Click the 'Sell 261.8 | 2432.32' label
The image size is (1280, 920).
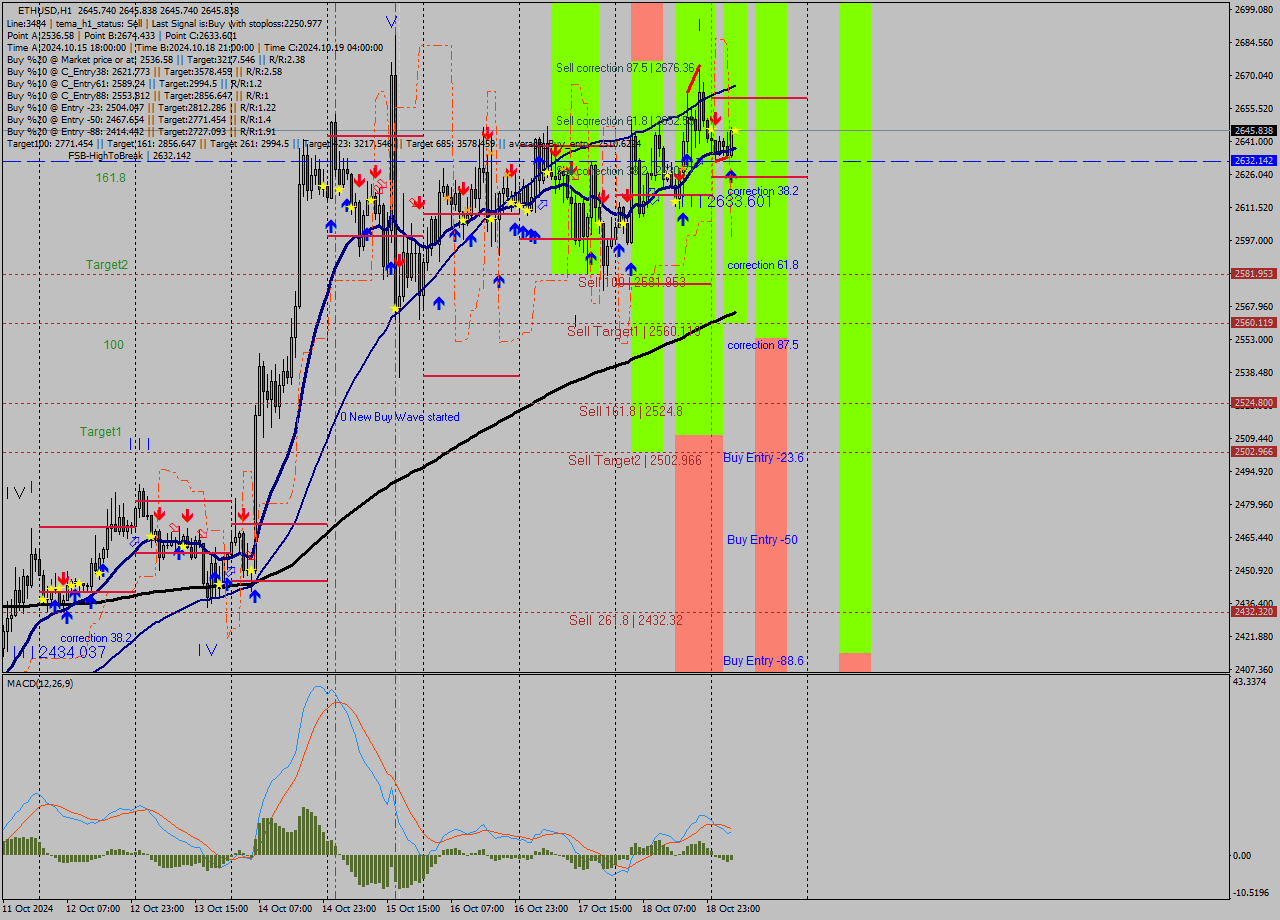tap(626, 620)
